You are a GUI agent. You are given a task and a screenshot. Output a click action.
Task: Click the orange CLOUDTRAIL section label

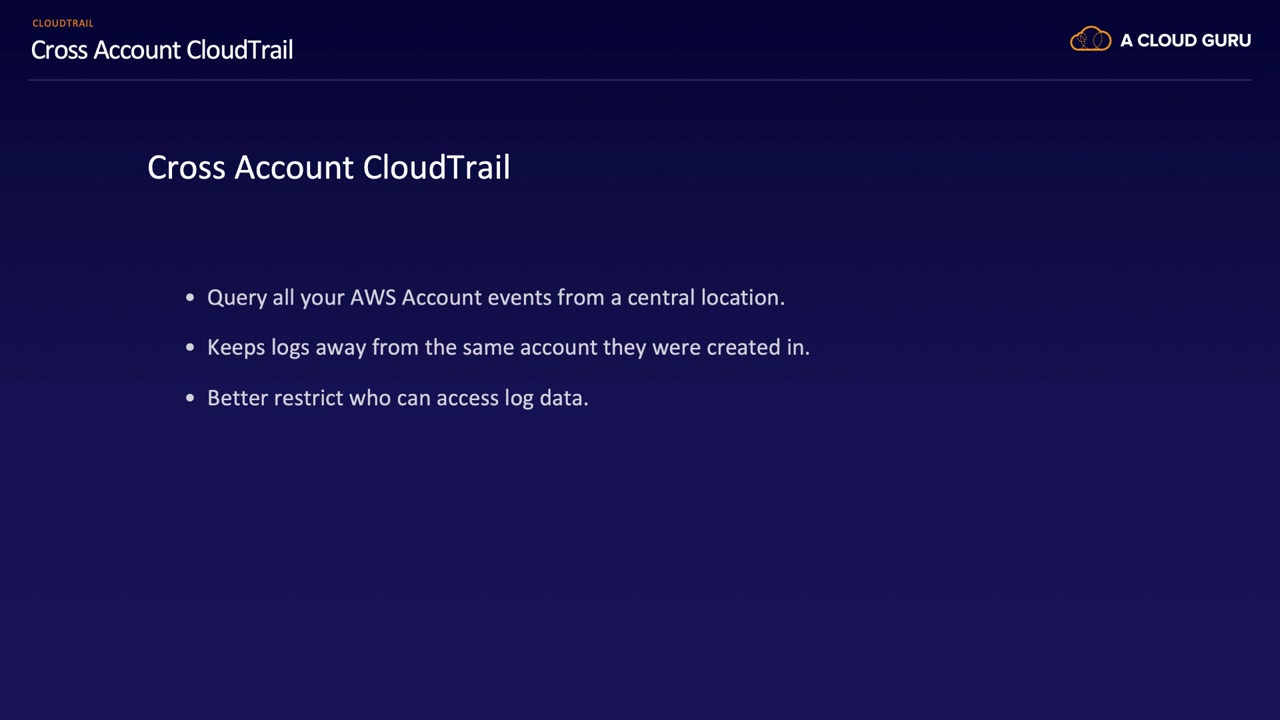(x=63, y=23)
